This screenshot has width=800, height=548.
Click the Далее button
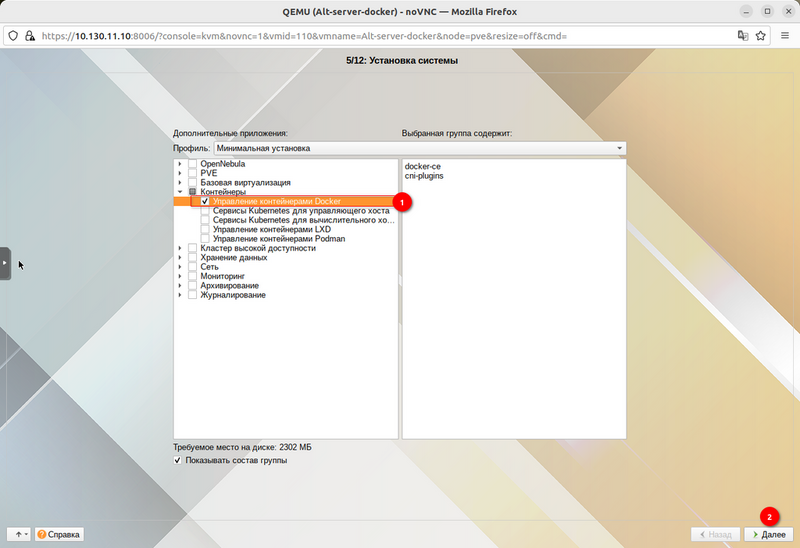(x=769, y=535)
